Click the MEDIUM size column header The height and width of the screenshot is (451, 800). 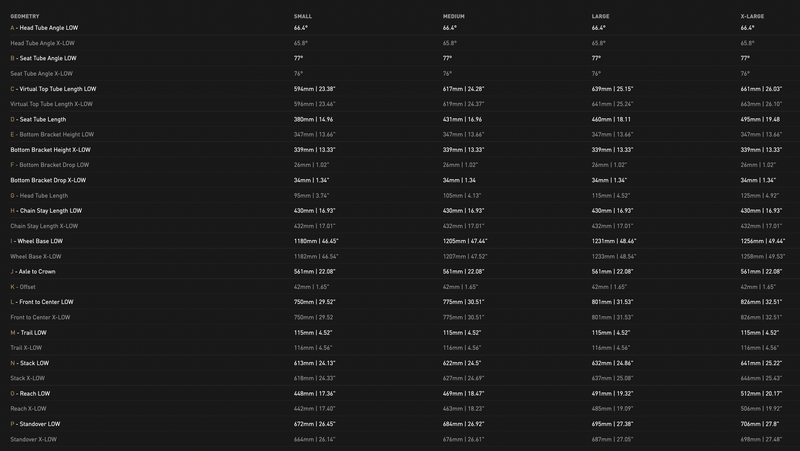point(453,17)
